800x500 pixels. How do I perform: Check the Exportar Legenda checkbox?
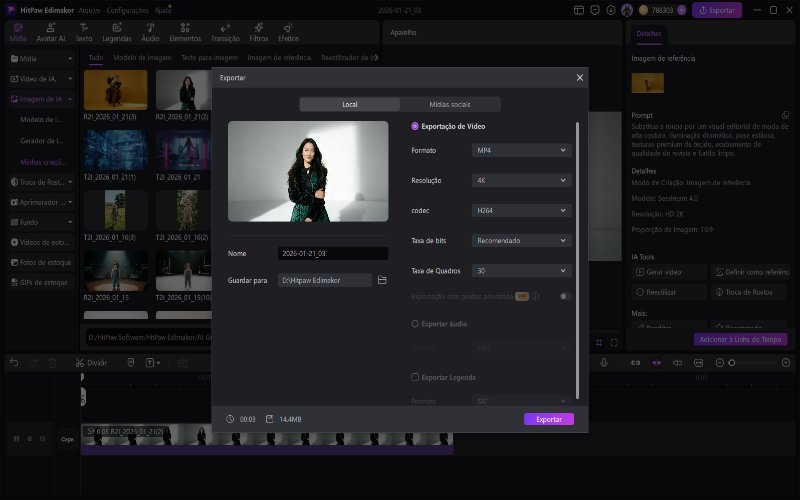tap(415, 377)
